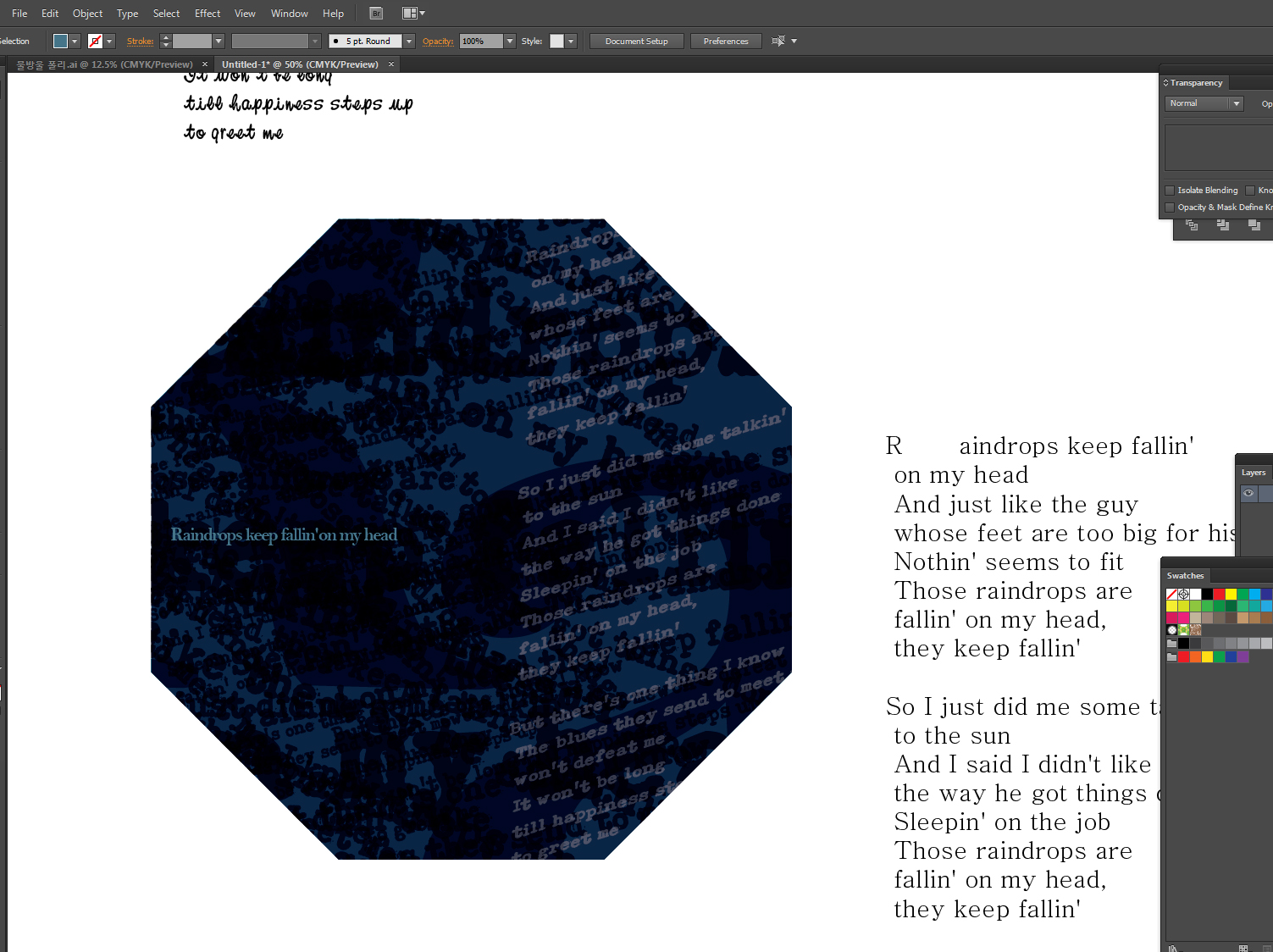The height and width of the screenshot is (952, 1273).
Task: Open the Select menu
Action: pos(166,13)
